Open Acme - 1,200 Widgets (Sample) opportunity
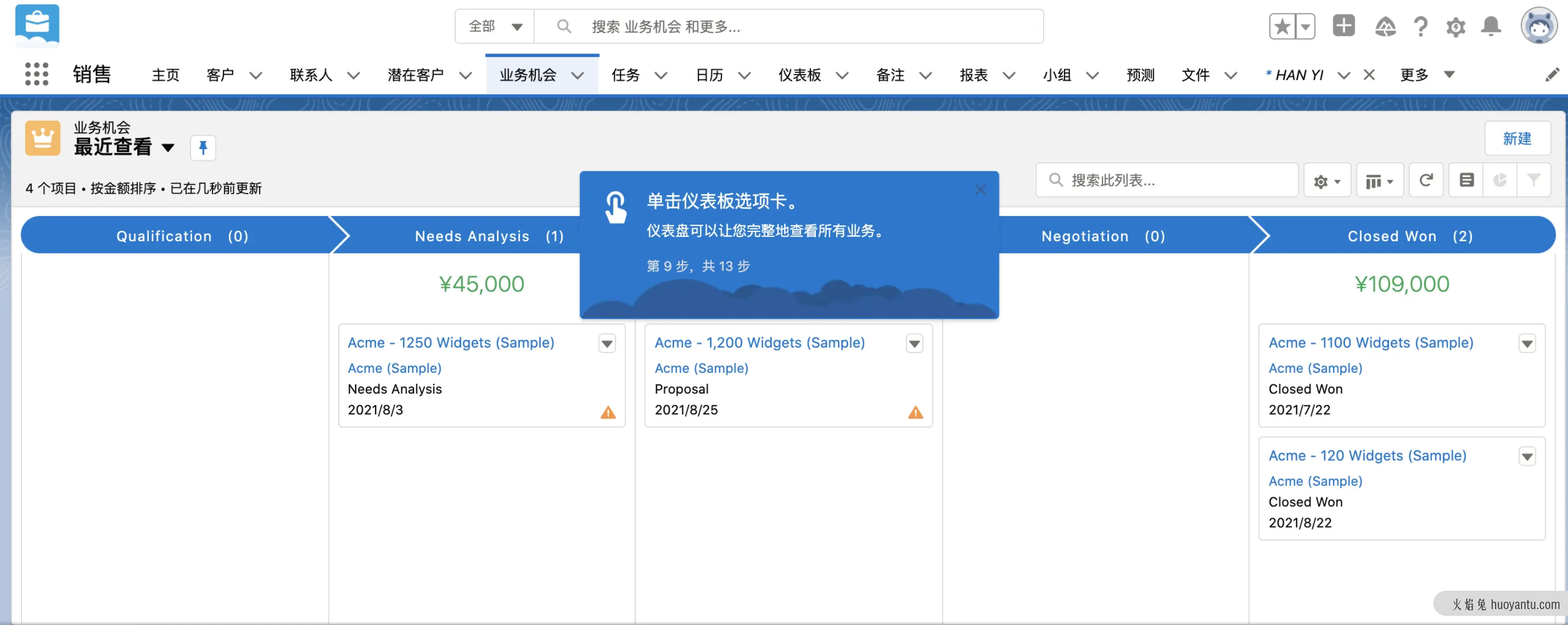The height and width of the screenshot is (625, 1568). point(759,343)
